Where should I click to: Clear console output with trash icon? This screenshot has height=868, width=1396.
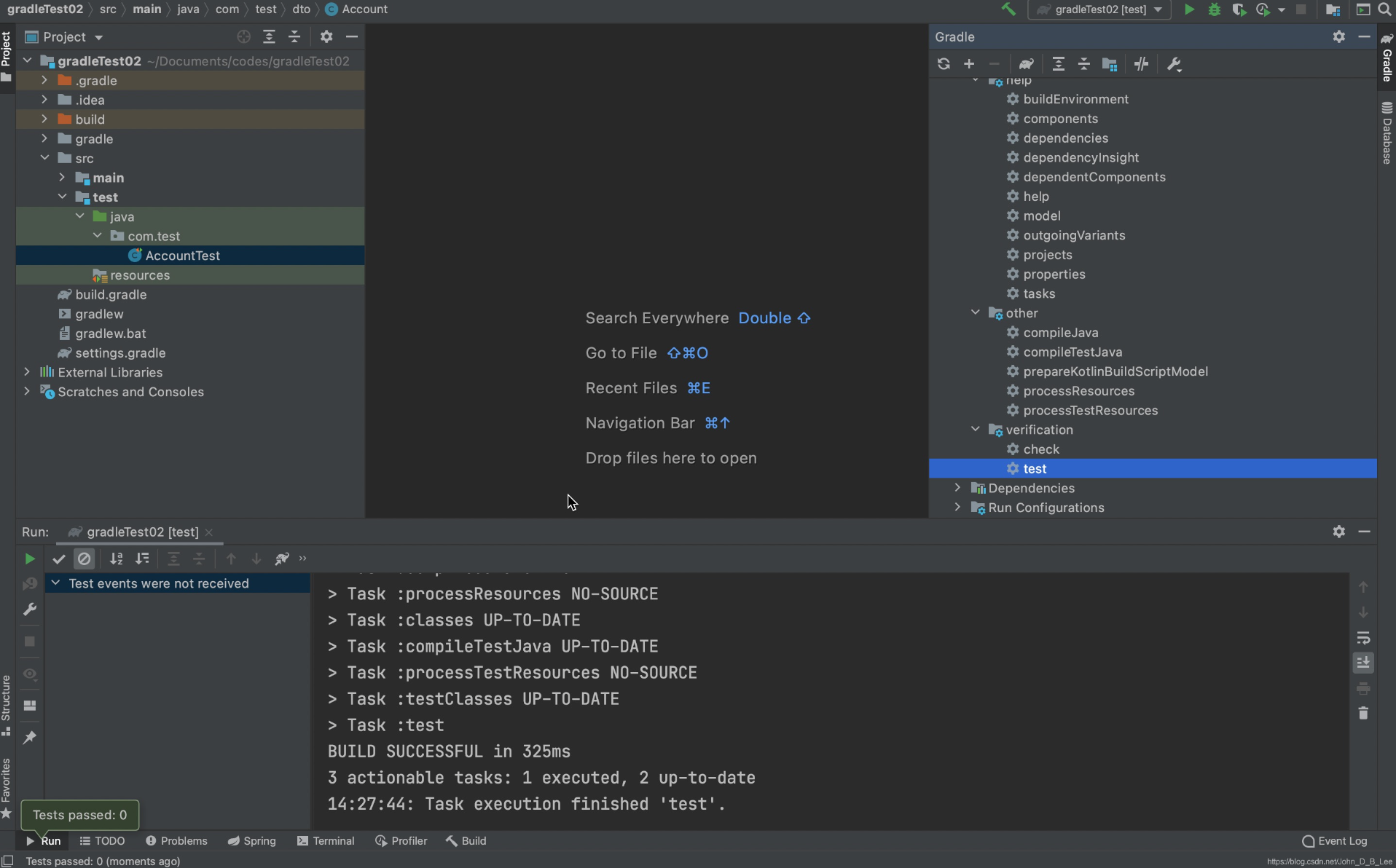(x=1363, y=713)
